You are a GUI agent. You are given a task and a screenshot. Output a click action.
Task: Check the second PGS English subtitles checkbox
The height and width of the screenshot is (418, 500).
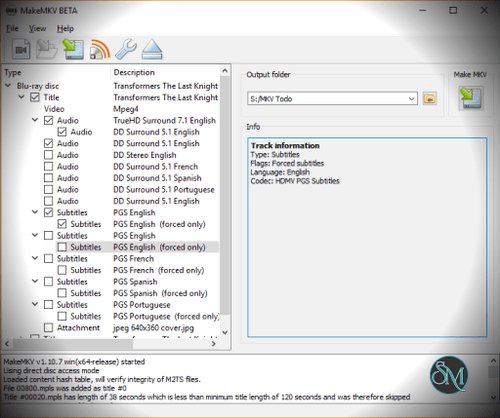(48, 236)
